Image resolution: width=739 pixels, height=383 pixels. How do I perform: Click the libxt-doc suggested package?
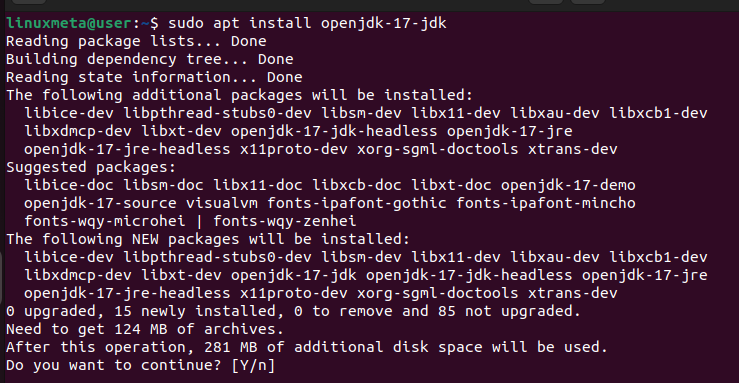click(x=452, y=185)
